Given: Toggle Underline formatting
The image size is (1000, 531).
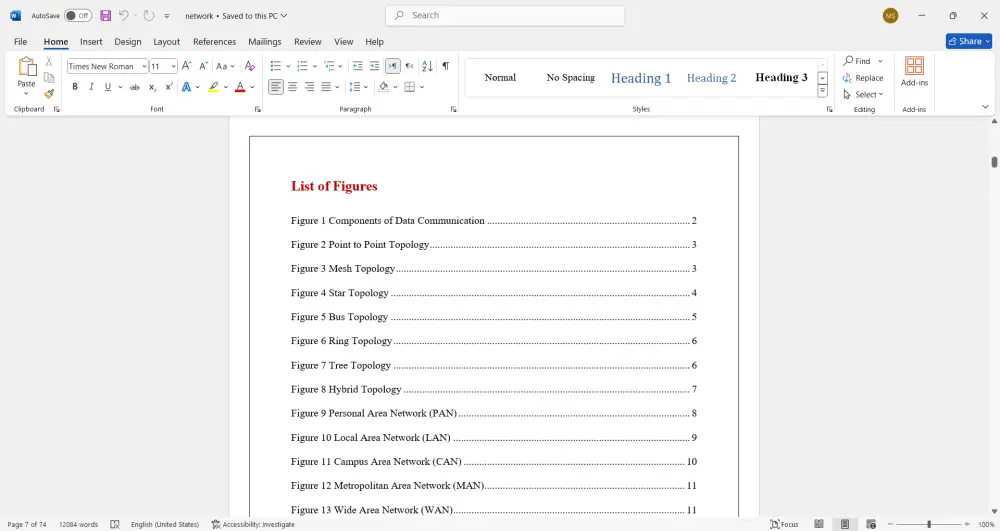Looking at the screenshot, I should pyautogui.click(x=108, y=87).
